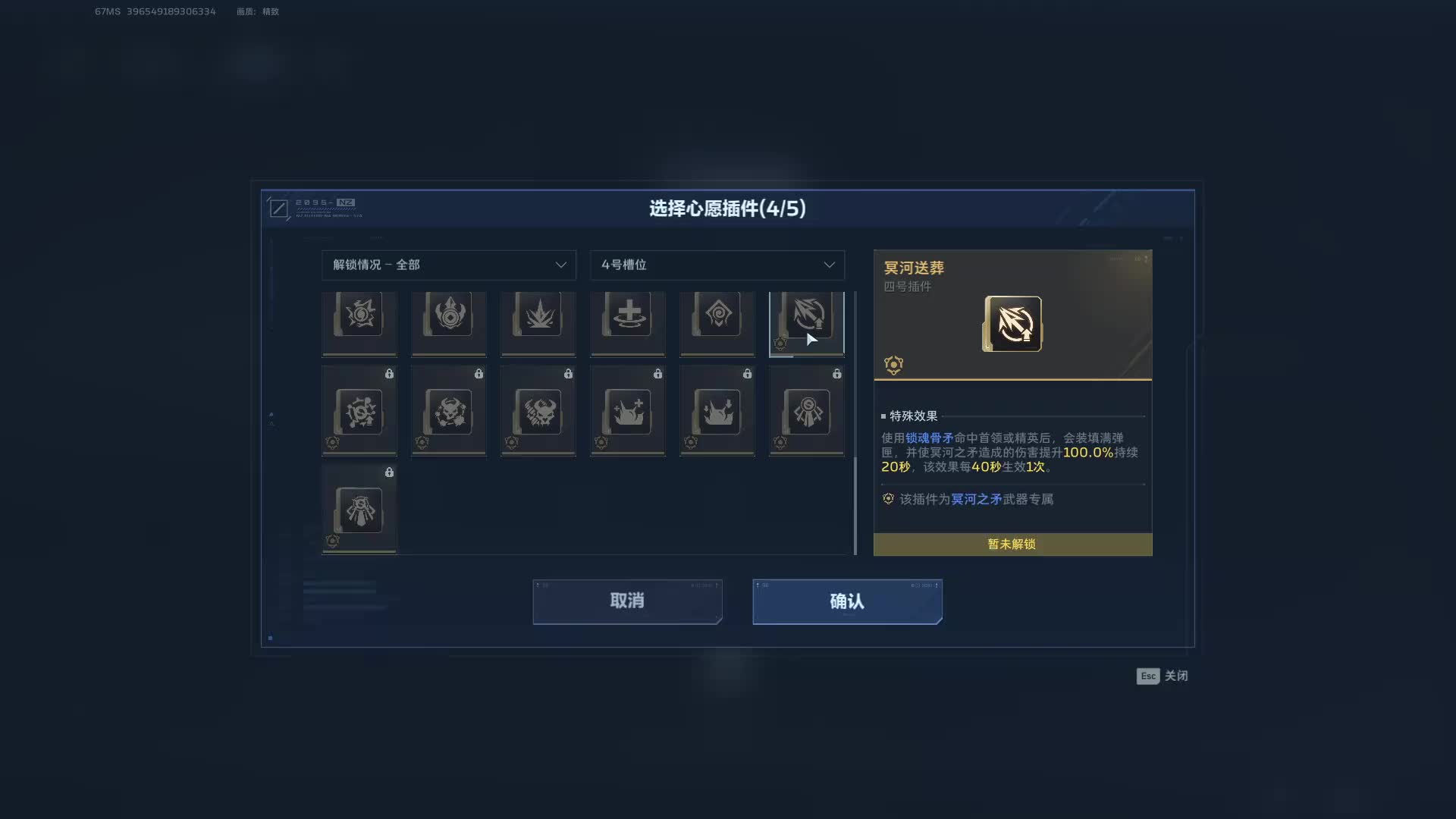Click the 暂未解锁 status bar
The image size is (1456, 819).
[x=1012, y=544]
